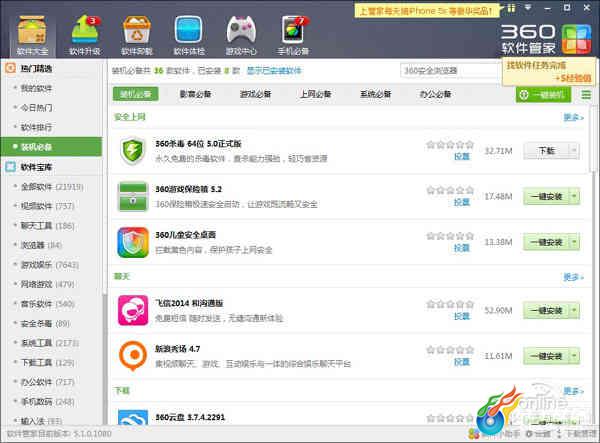This screenshot has width=600, height=443.
Task: Open 软件排行 in sidebar
Action: pos(36,127)
